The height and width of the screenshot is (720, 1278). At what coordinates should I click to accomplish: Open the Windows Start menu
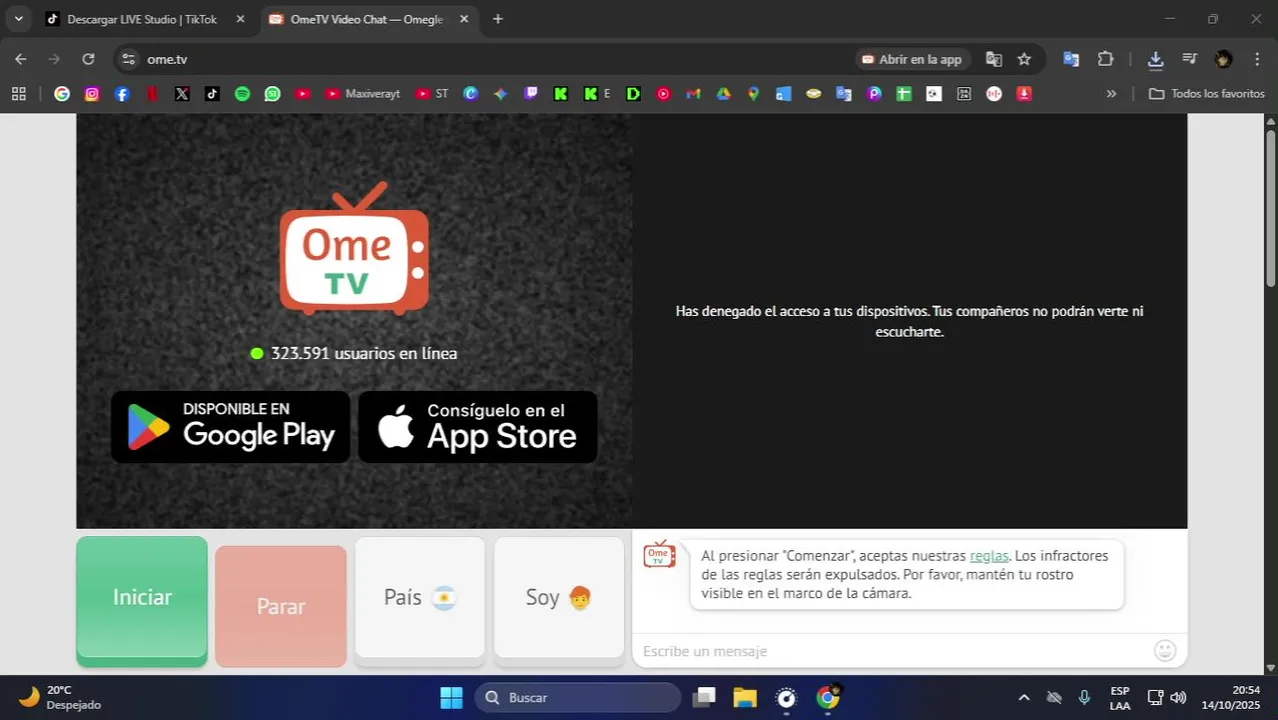coord(451,697)
